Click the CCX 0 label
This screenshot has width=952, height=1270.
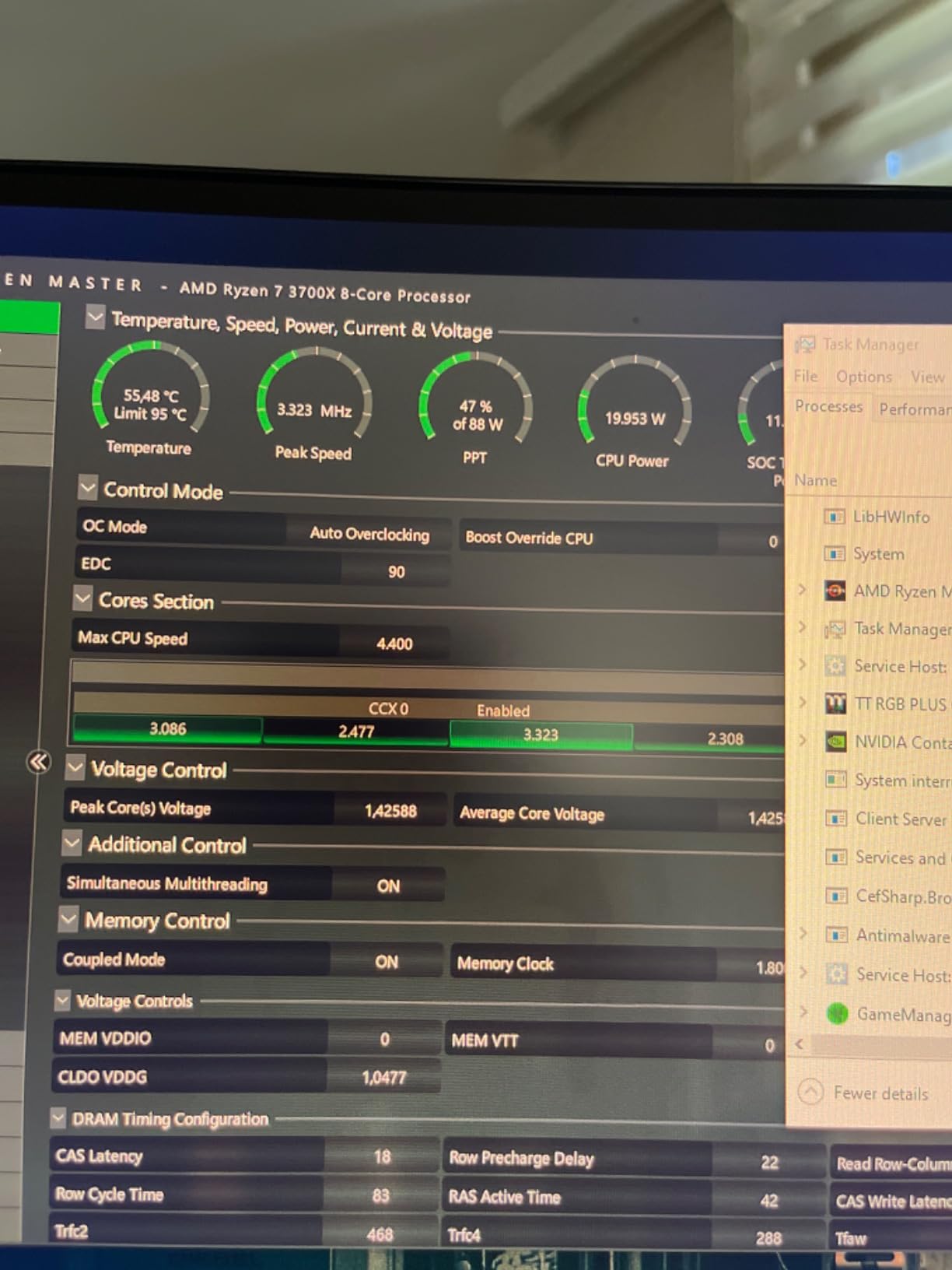388,708
